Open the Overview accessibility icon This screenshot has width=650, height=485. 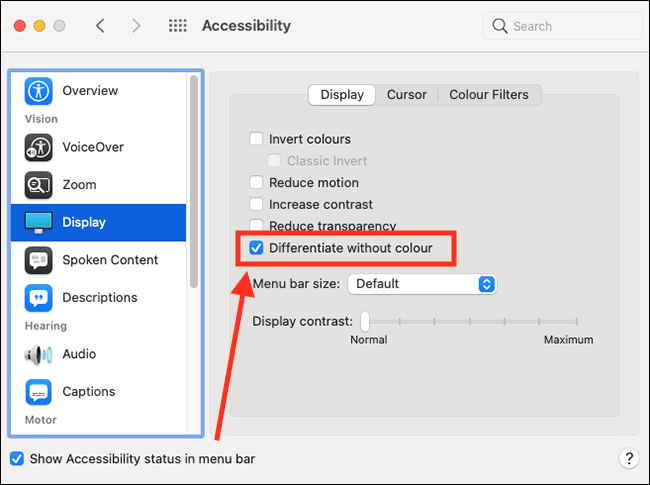(39, 91)
